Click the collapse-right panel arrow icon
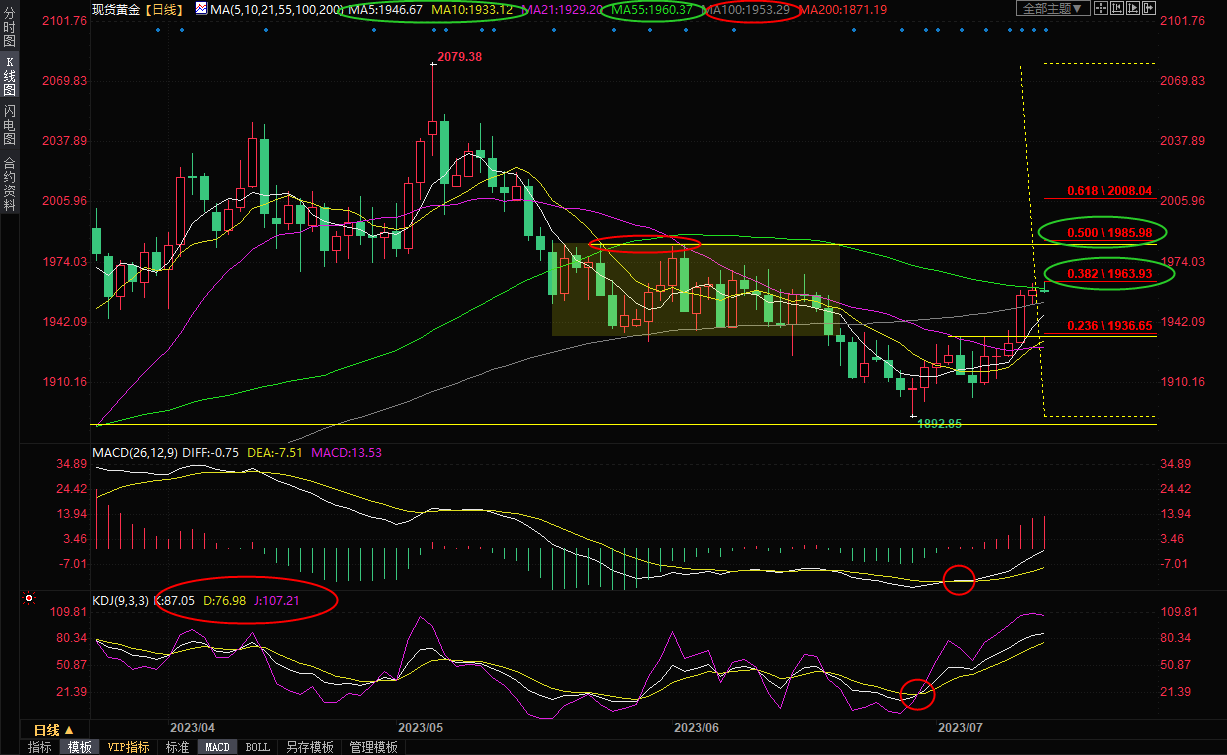This screenshot has width=1227, height=755. pos(1150,8)
